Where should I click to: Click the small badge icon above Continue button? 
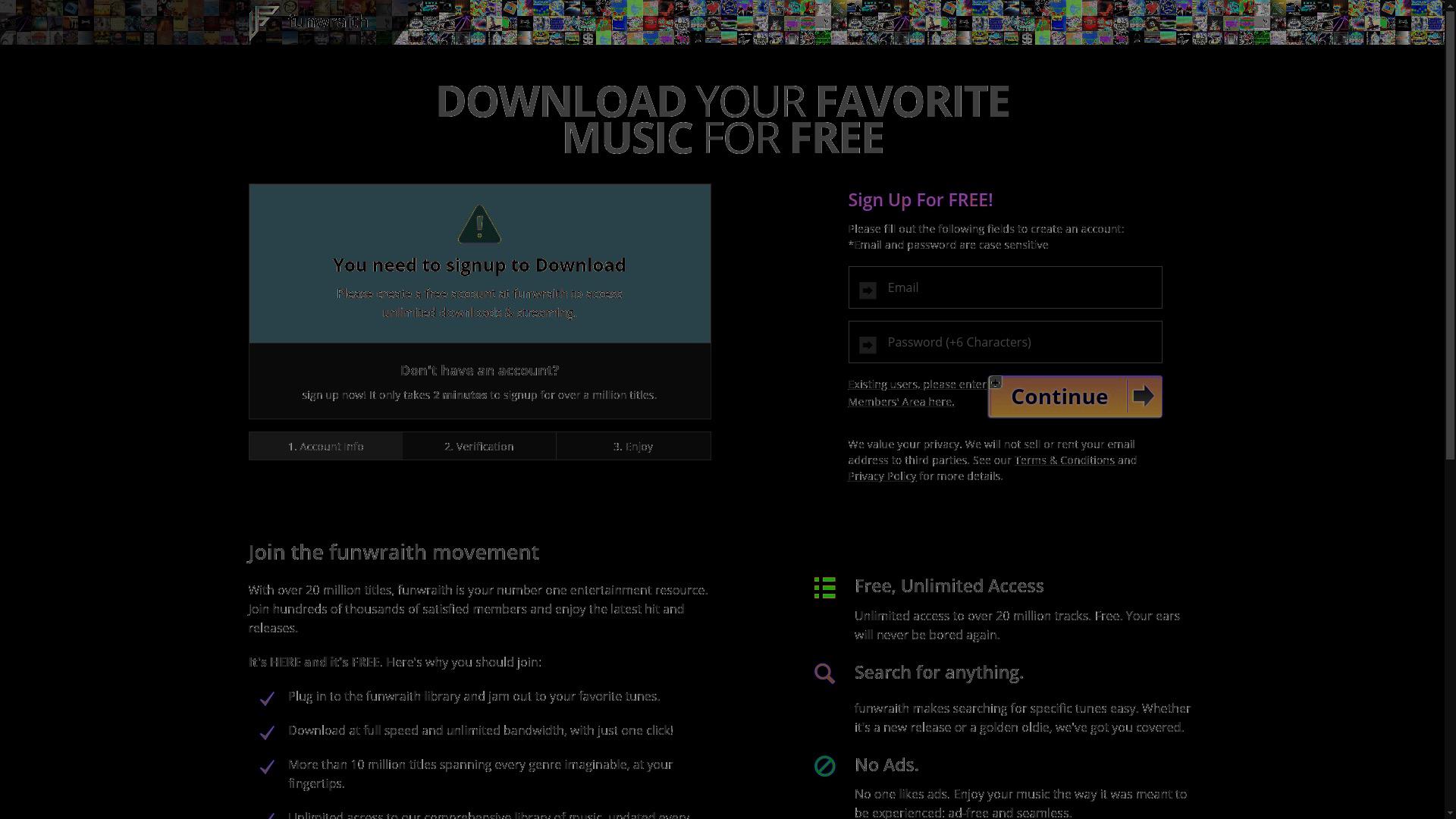pyautogui.click(x=996, y=382)
